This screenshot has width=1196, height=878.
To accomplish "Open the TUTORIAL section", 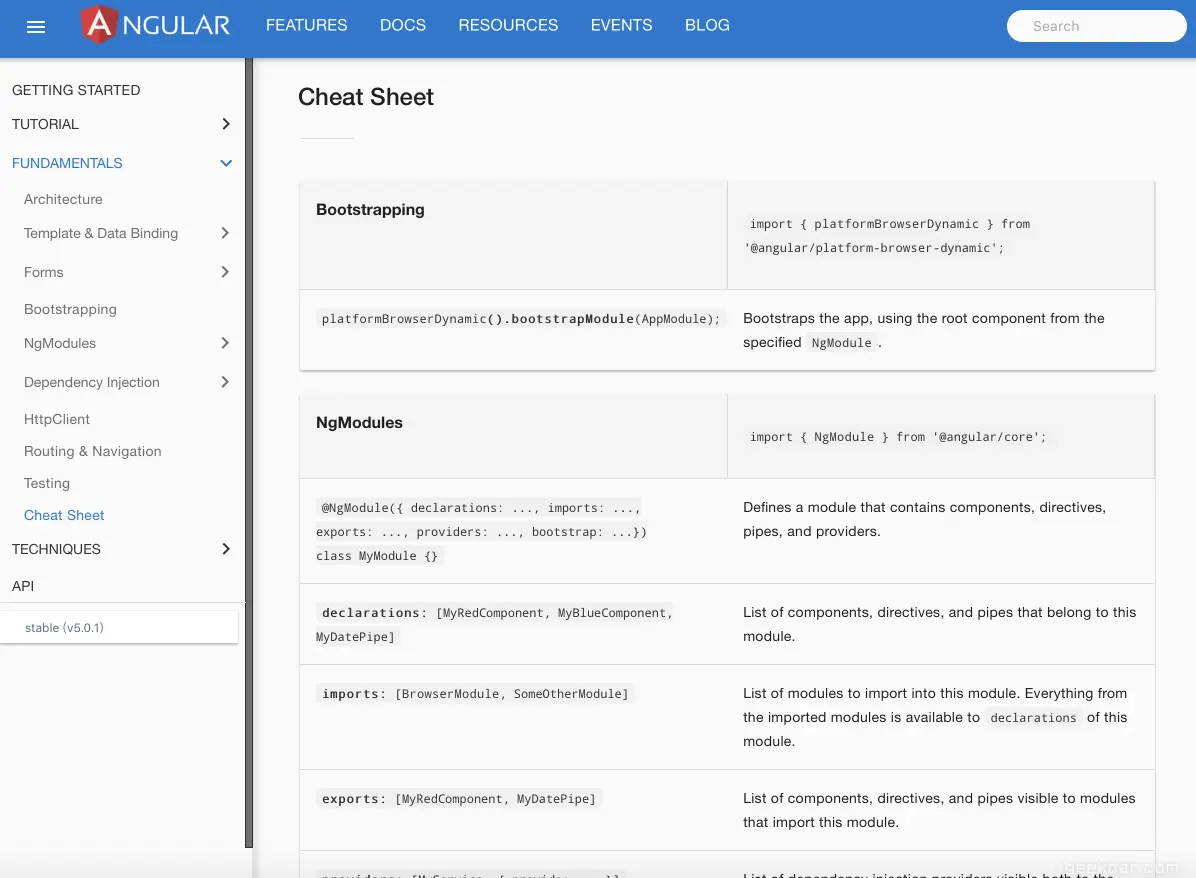I will (x=45, y=124).
